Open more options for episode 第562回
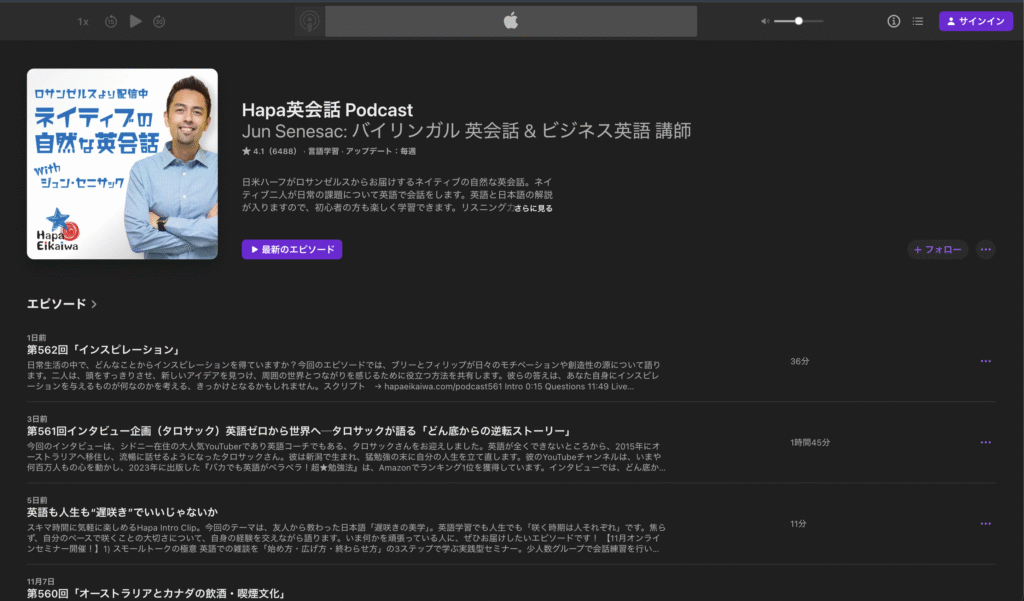 [x=986, y=361]
